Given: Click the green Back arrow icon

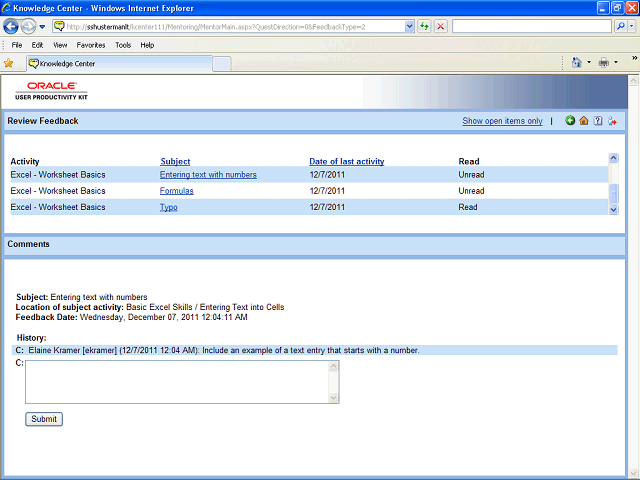Looking at the screenshot, I should point(570,120).
